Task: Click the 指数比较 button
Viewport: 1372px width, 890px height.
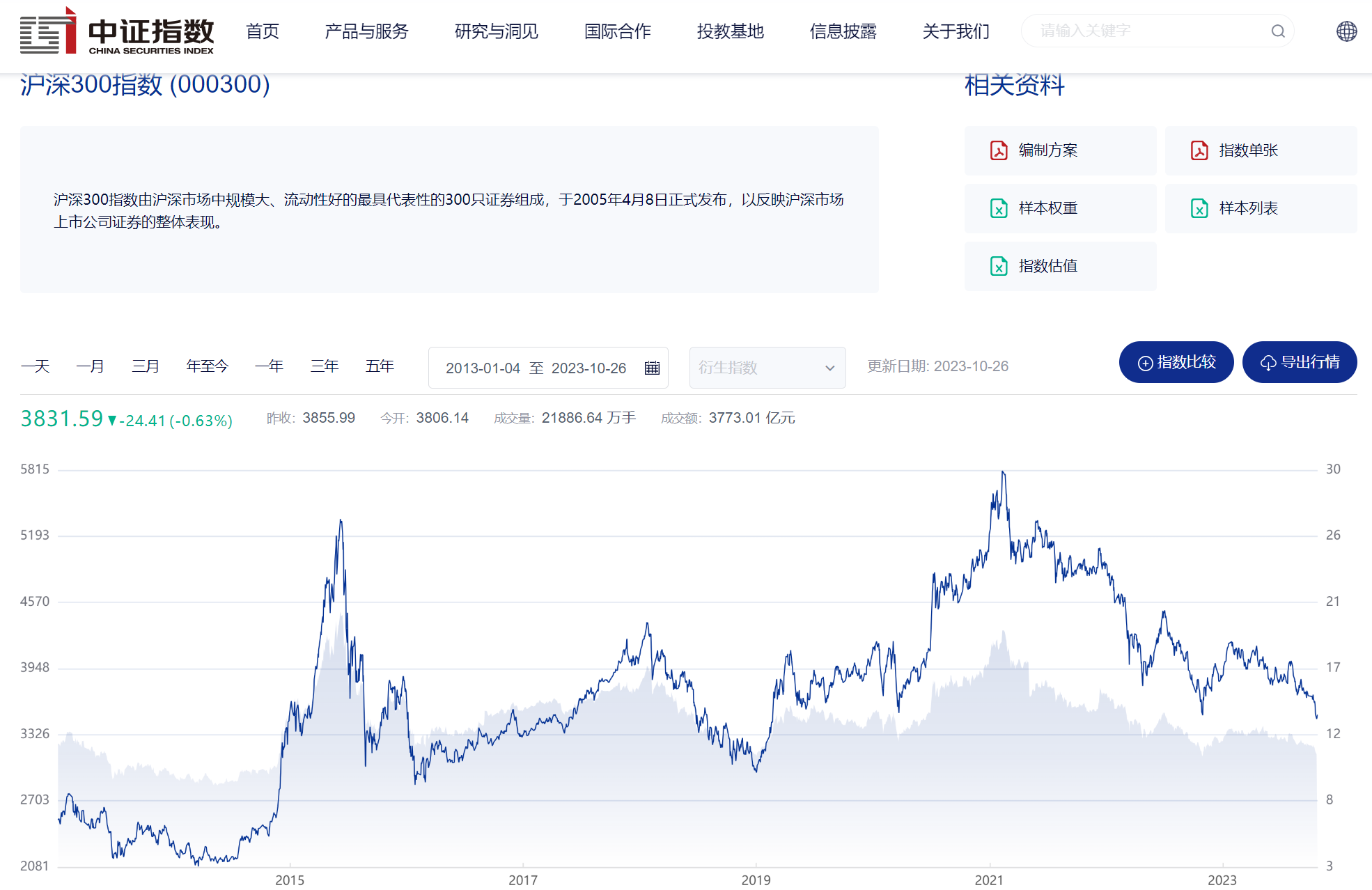Action: [1176, 362]
